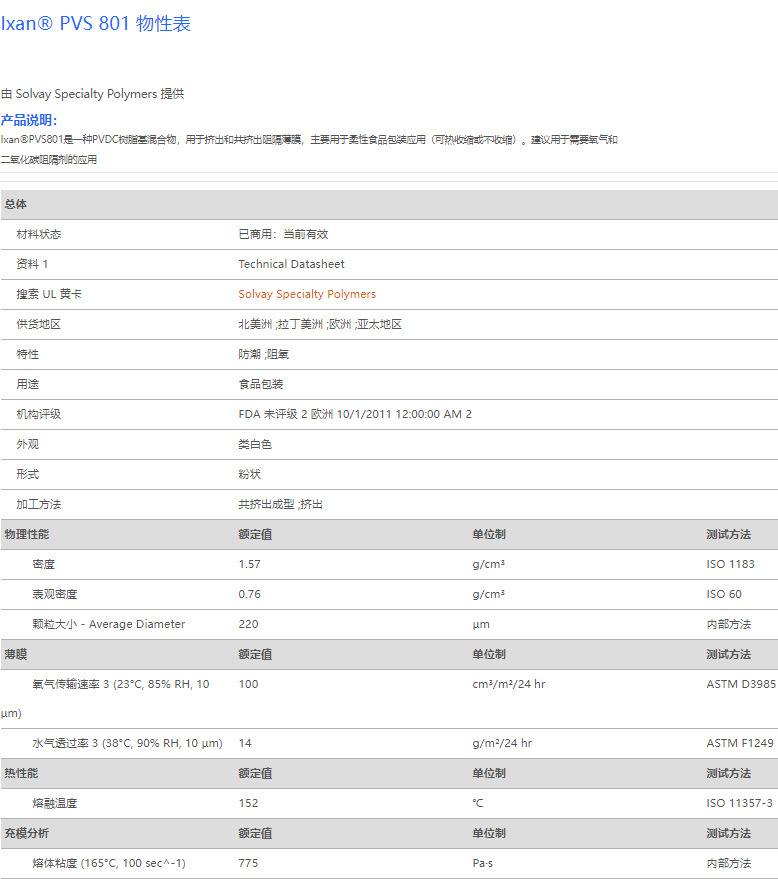Image resolution: width=778 pixels, height=879 pixels.
Task: Select the melting temperature value 152
Action: pos(248,803)
